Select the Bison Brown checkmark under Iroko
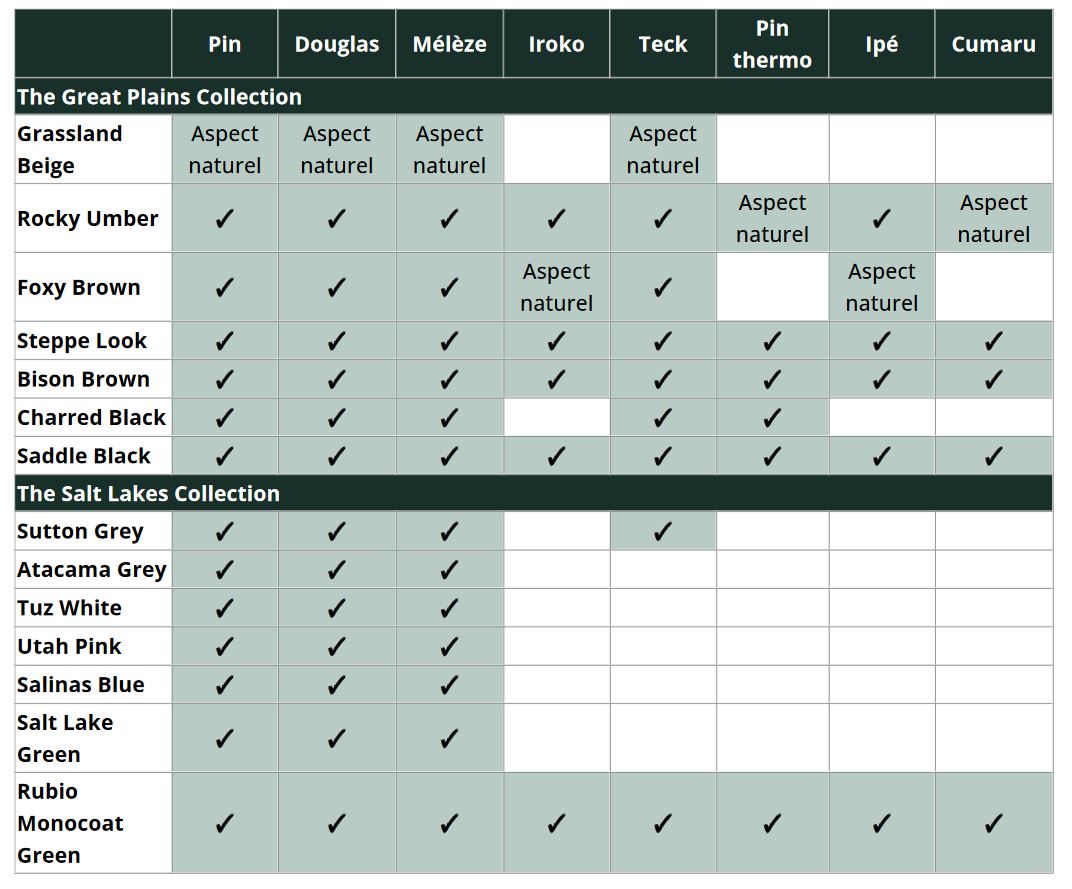This screenshot has width=1072, height=889. point(556,380)
